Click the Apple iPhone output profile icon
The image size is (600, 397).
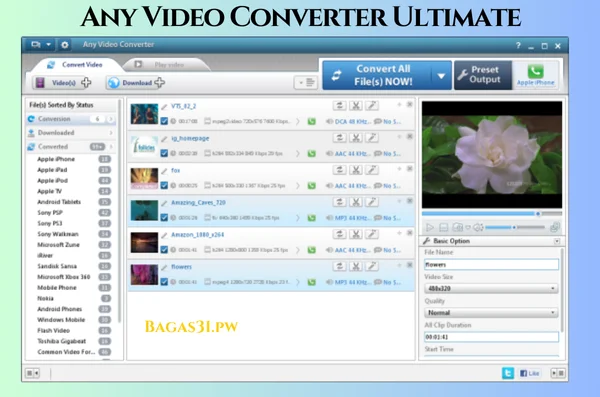pos(535,75)
